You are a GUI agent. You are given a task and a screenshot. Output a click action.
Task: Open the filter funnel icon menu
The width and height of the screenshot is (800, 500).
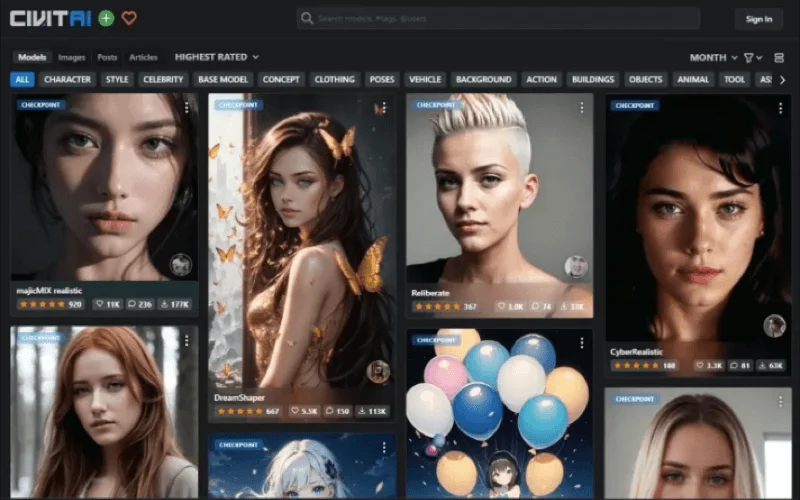click(750, 58)
